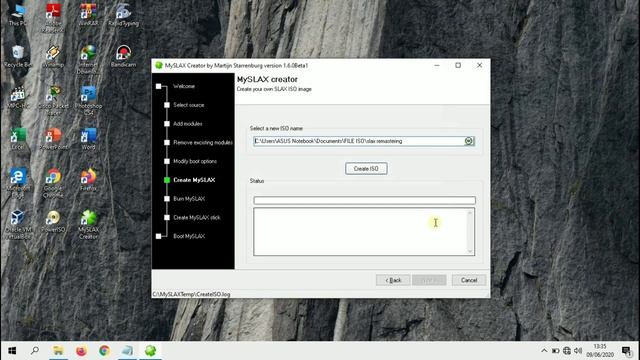Image resolution: width=640 pixels, height=360 pixels.
Task: Click the Create ISO button
Action: [366, 169]
